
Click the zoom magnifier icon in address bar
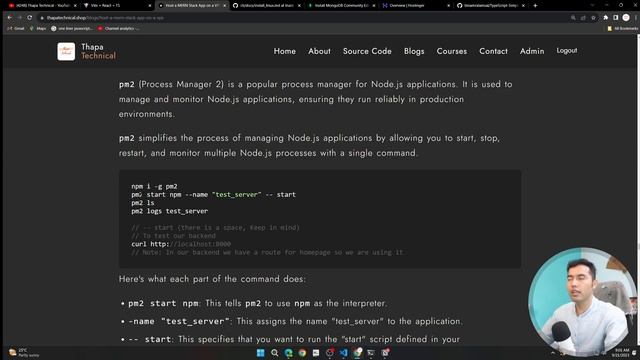(573, 18)
